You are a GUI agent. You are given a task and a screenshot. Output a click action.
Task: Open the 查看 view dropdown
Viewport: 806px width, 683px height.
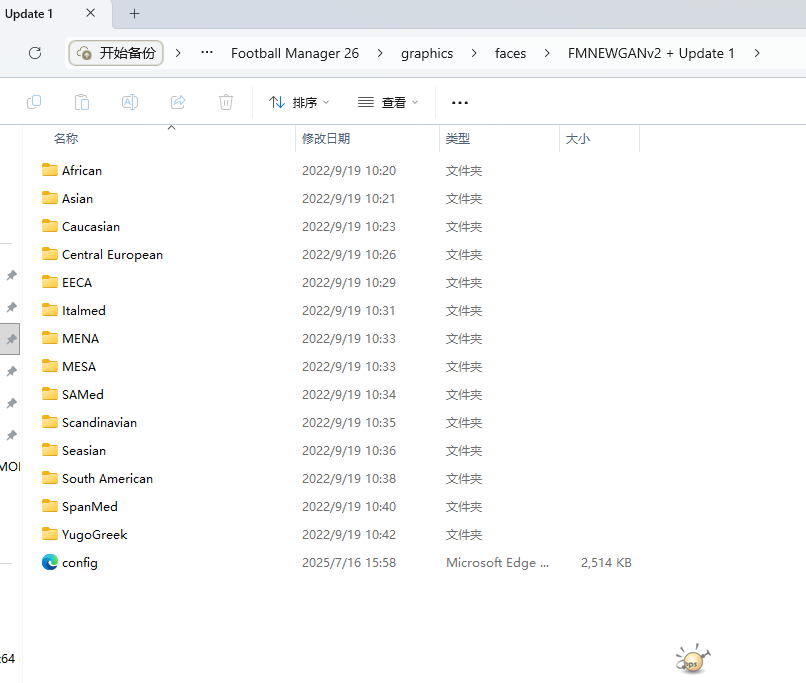(x=388, y=102)
